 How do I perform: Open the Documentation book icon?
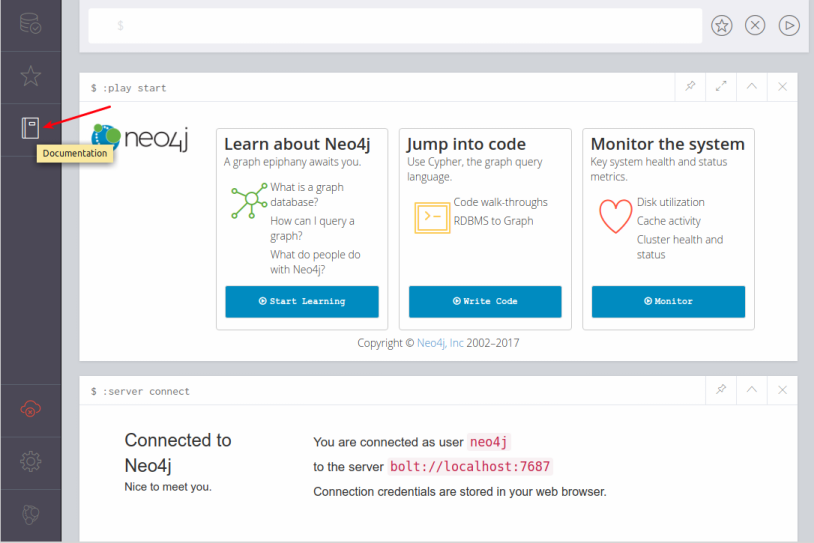click(x=30, y=128)
